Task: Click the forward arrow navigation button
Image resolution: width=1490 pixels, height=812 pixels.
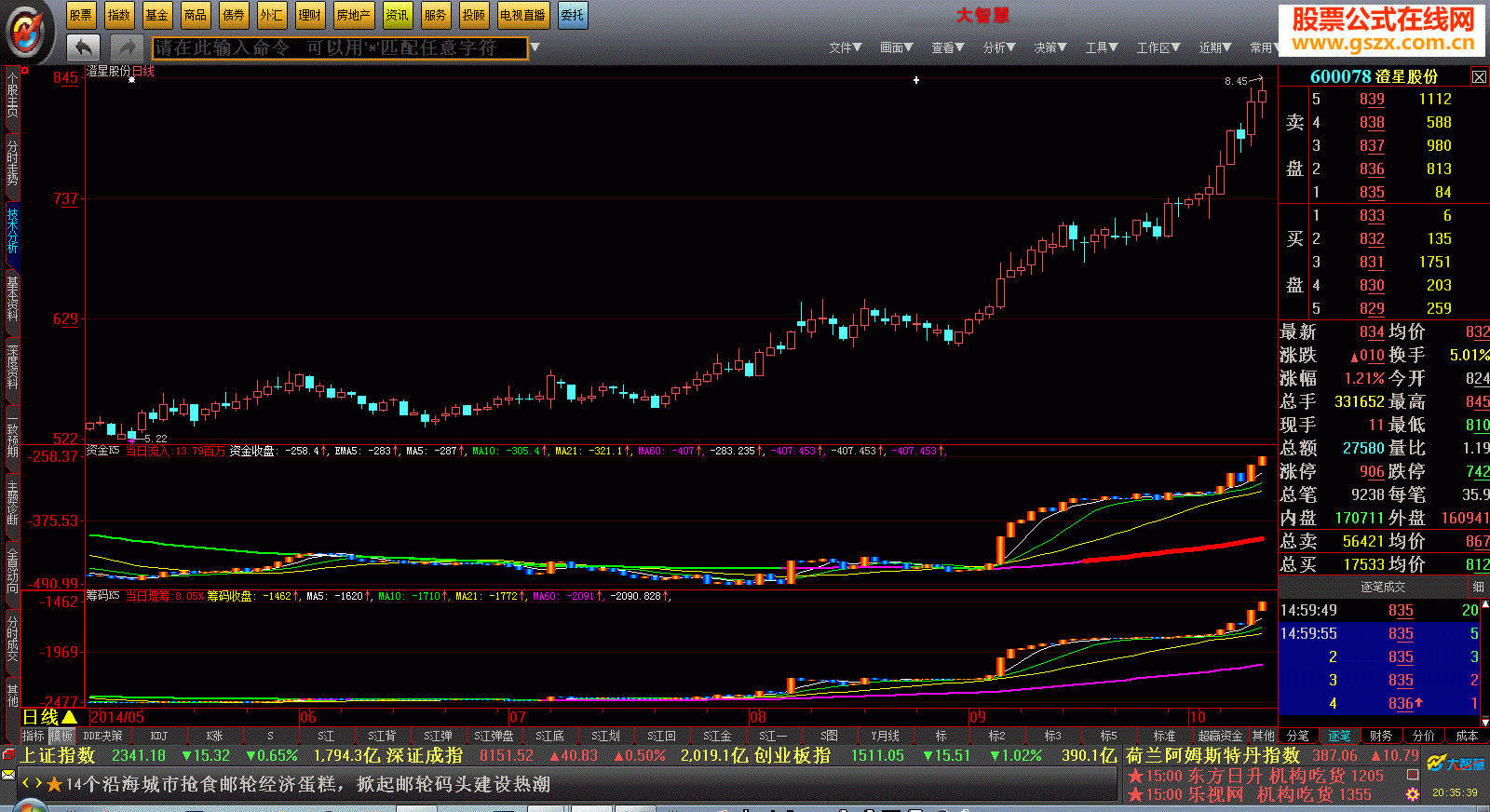Action: pyautogui.click(x=126, y=47)
